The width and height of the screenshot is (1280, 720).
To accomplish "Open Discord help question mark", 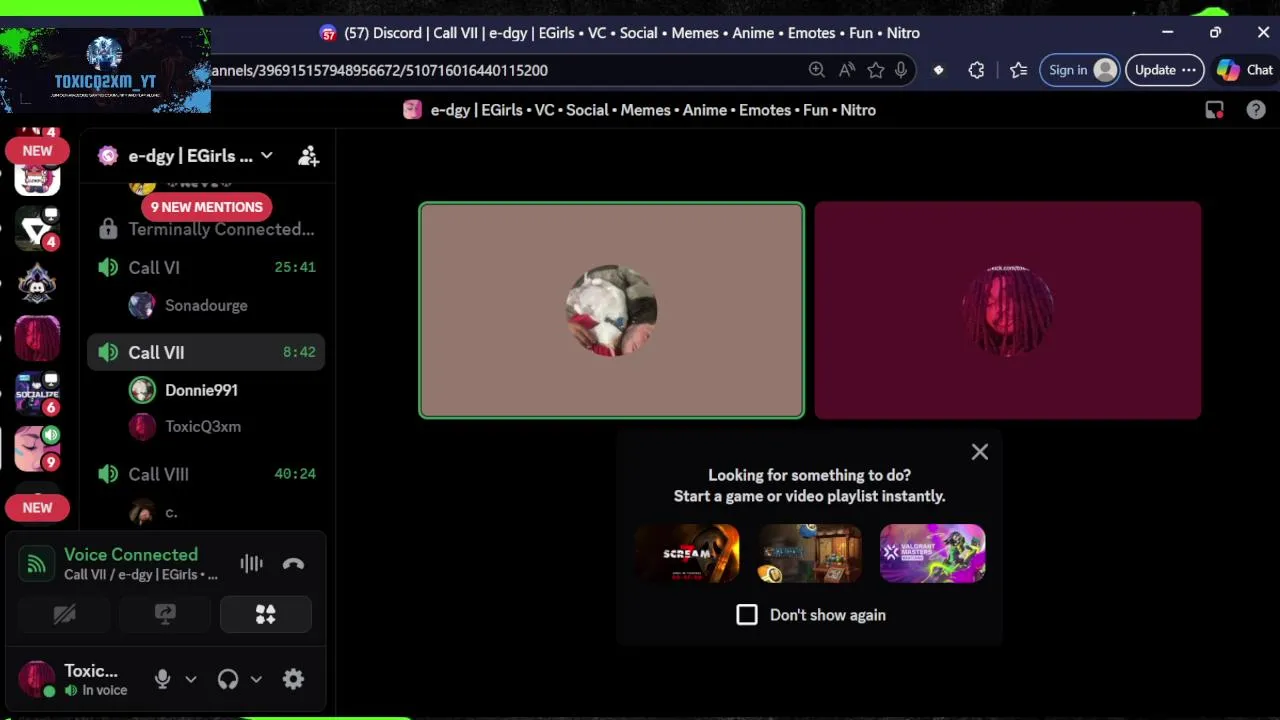I will (1256, 110).
